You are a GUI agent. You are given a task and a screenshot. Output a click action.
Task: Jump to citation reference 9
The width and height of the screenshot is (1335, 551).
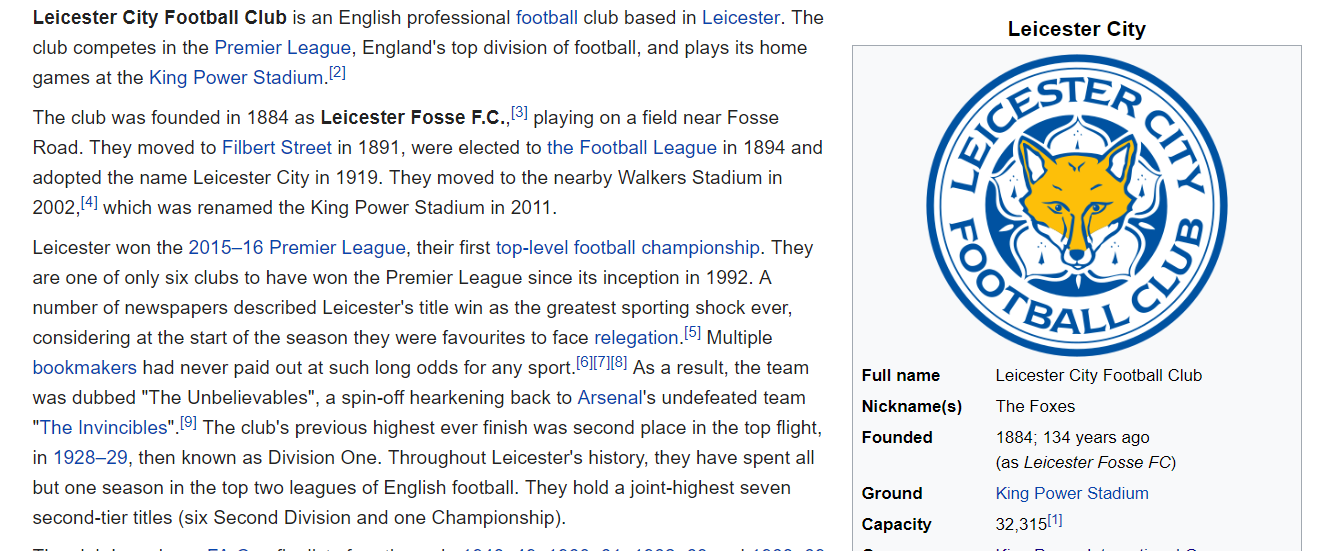click(188, 423)
